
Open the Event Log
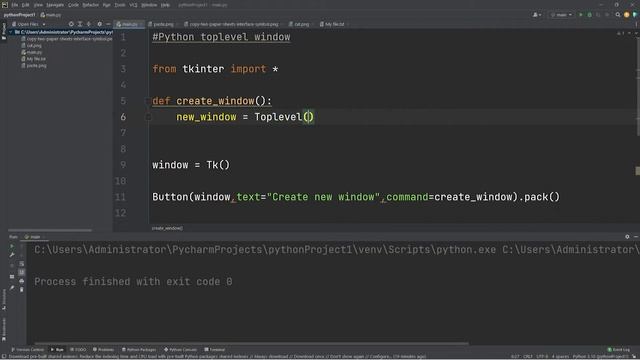tap(619, 350)
